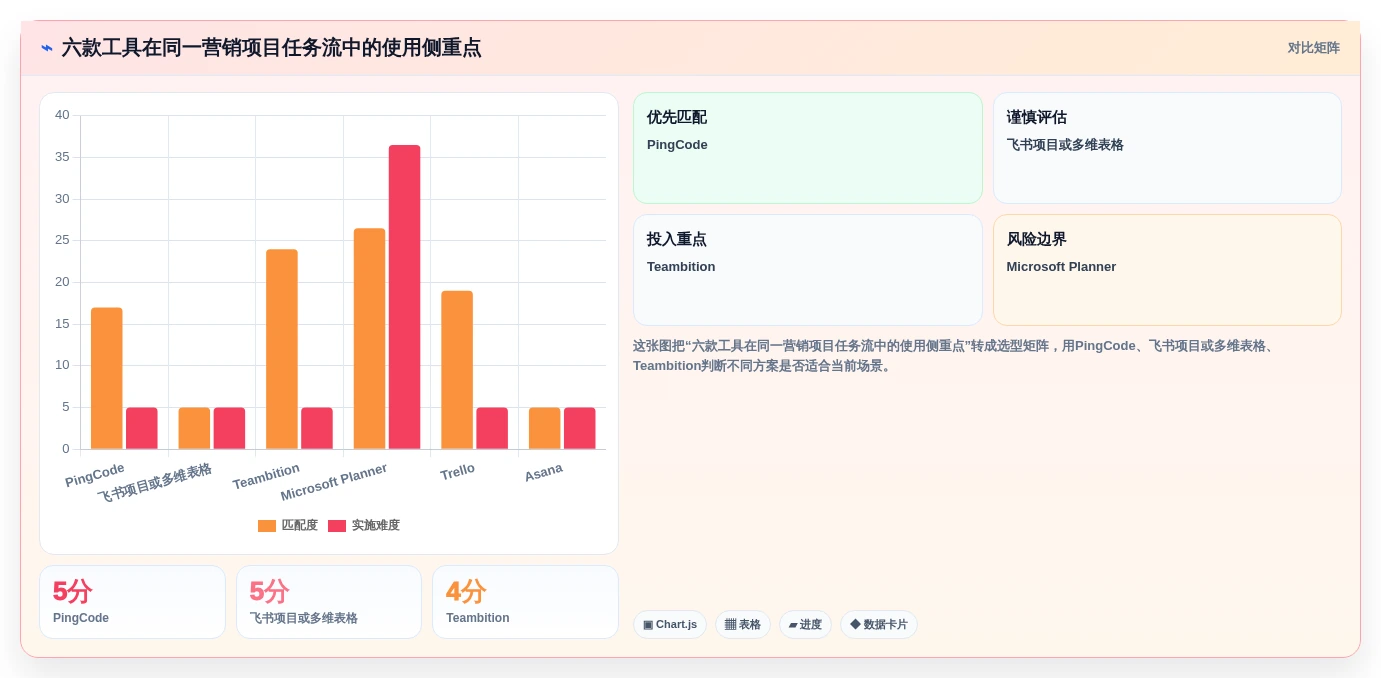This screenshot has height=678, width=1381.
Task: Click the 4分 Teambition stat card
Action: tap(525, 602)
